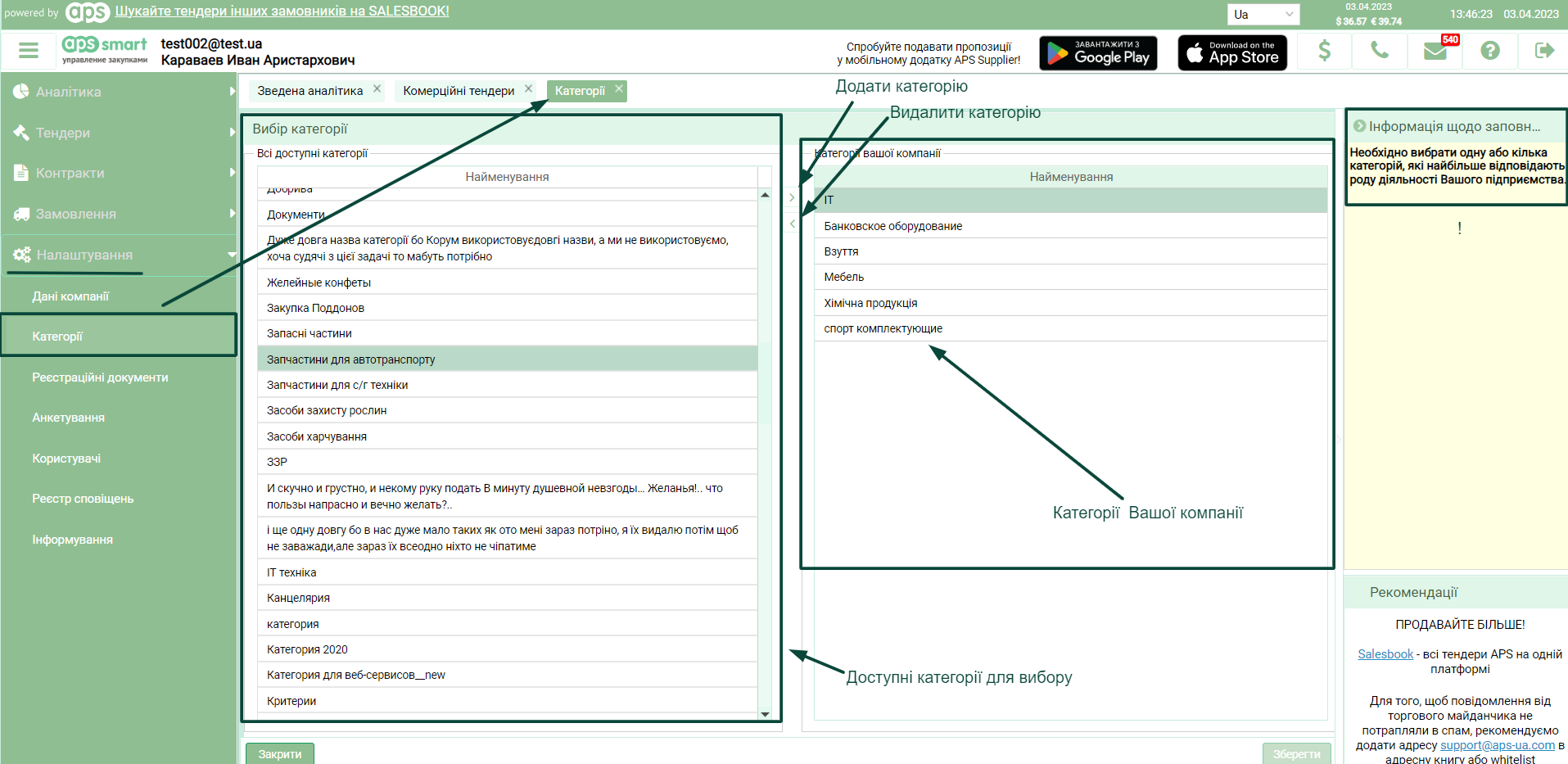The image size is (1568, 764).
Task: Click the logout exit icon
Action: [x=1544, y=51]
